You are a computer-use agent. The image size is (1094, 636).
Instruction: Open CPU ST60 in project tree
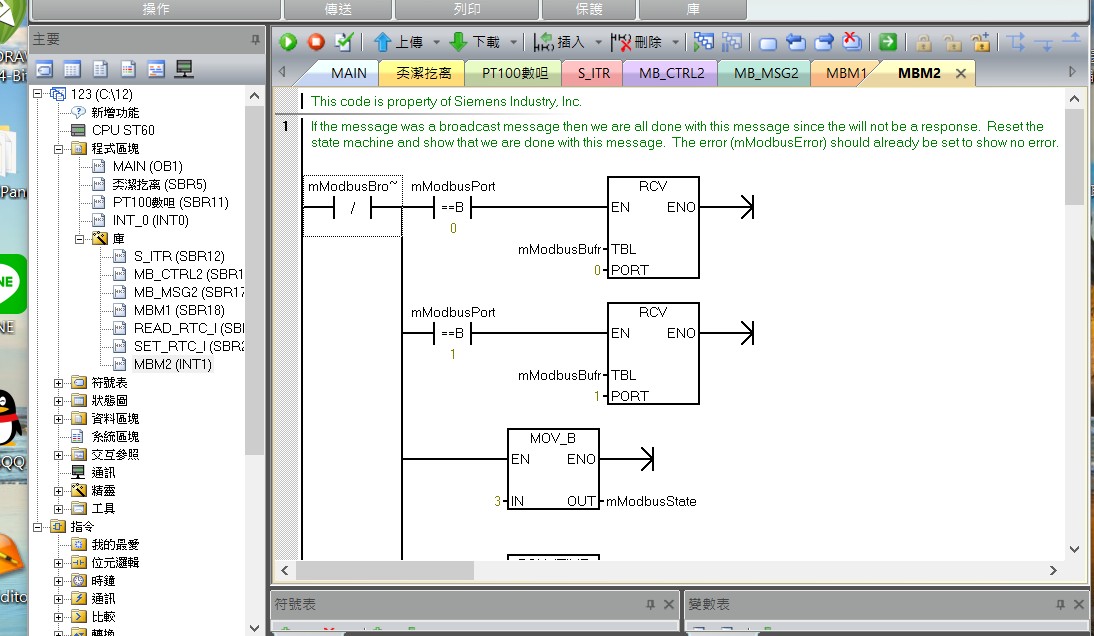(x=122, y=130)
